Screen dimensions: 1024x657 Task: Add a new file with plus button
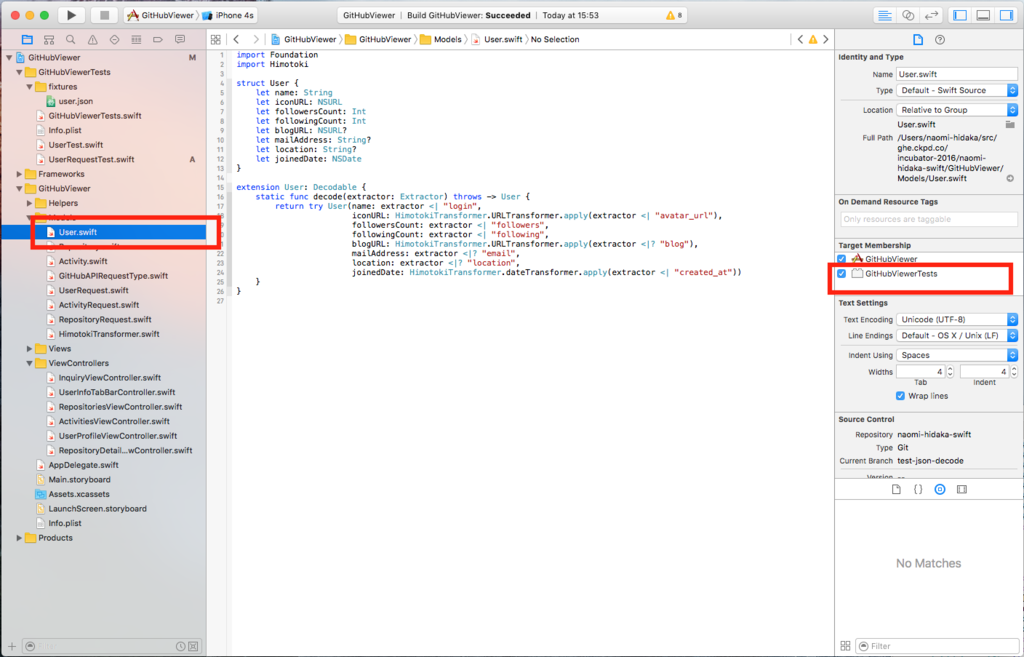coord(12,647)
